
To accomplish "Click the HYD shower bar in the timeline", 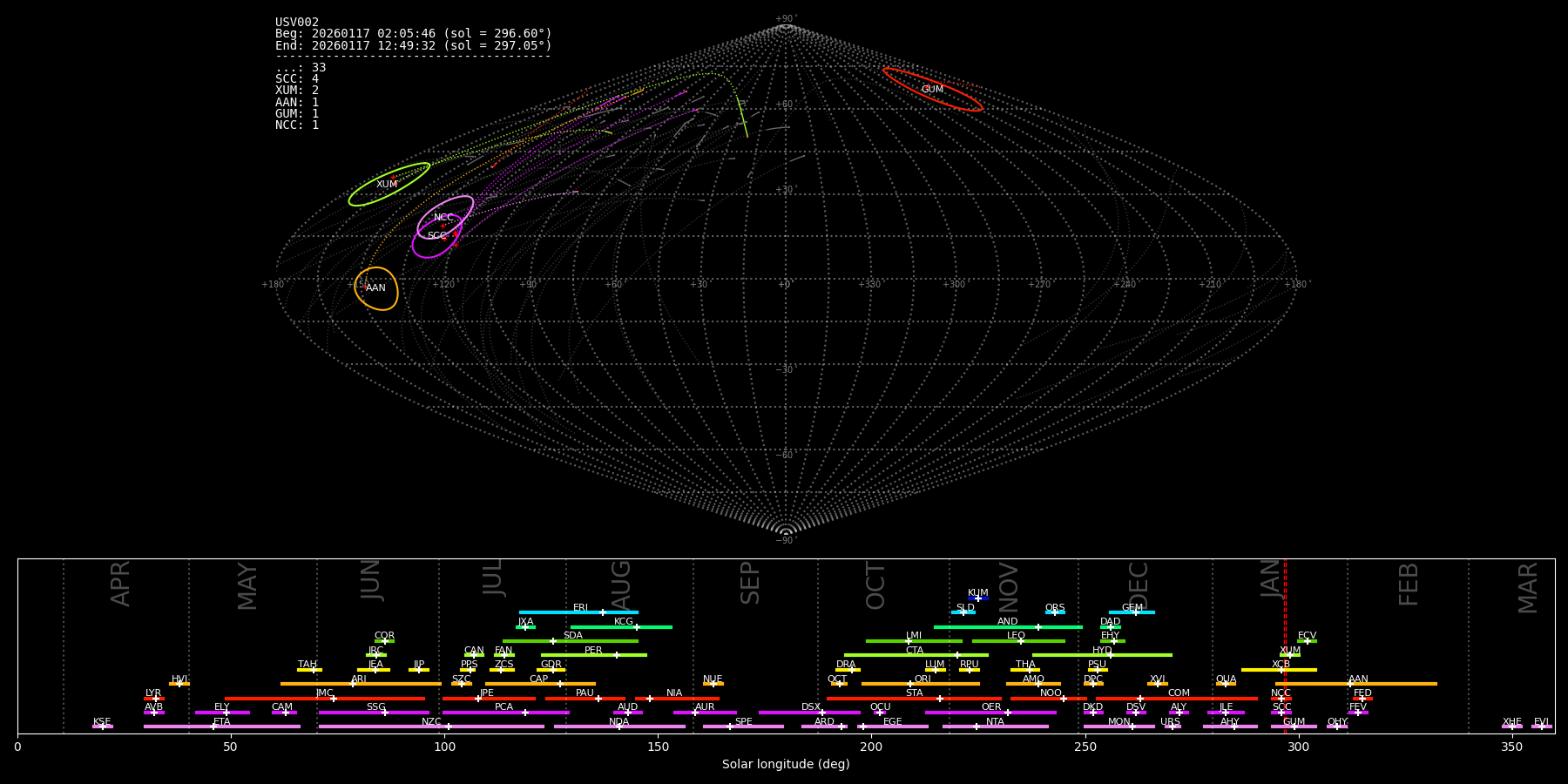I will pos(1102,655).
